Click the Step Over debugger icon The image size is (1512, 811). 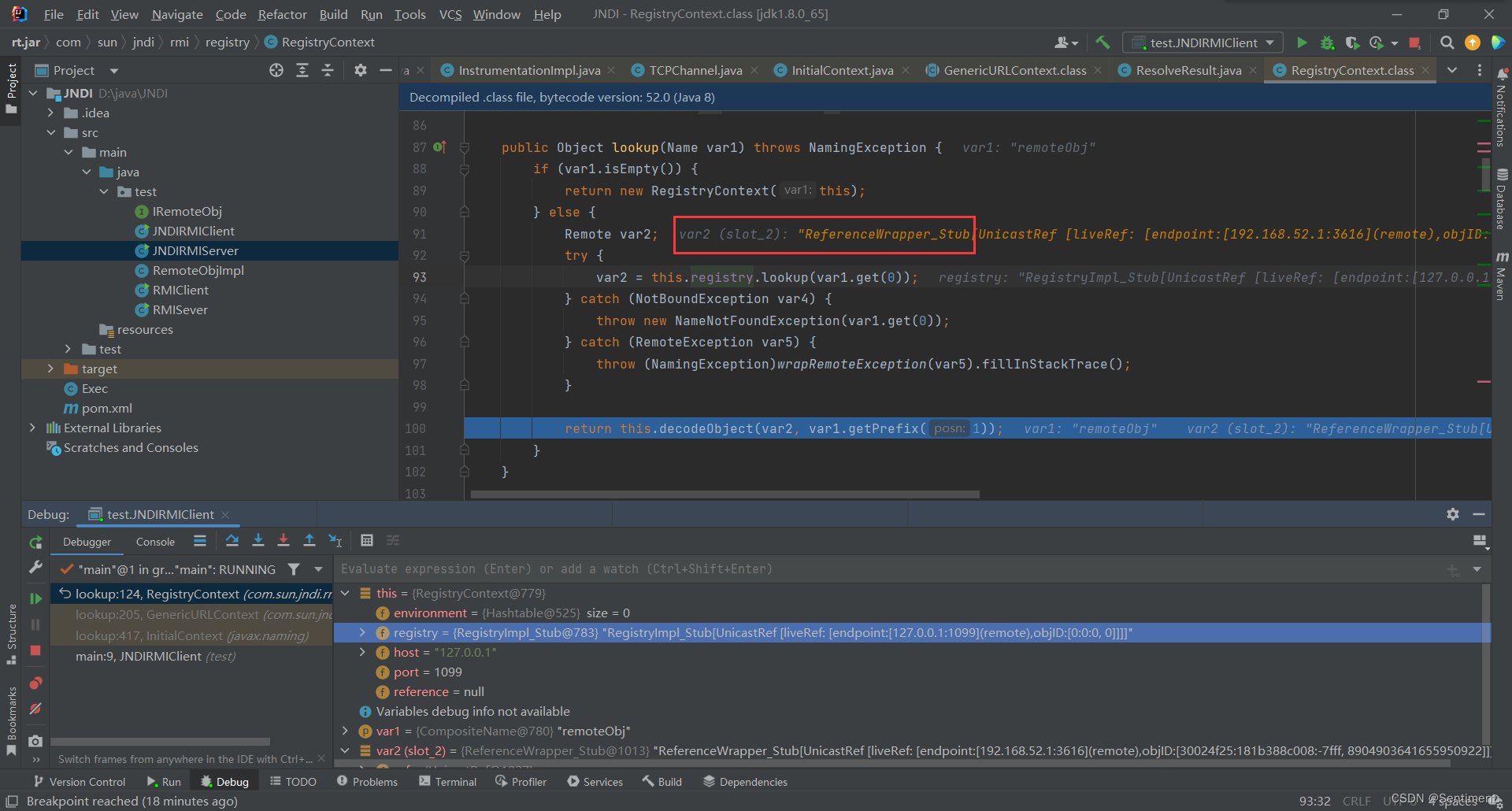click(232, 540)
